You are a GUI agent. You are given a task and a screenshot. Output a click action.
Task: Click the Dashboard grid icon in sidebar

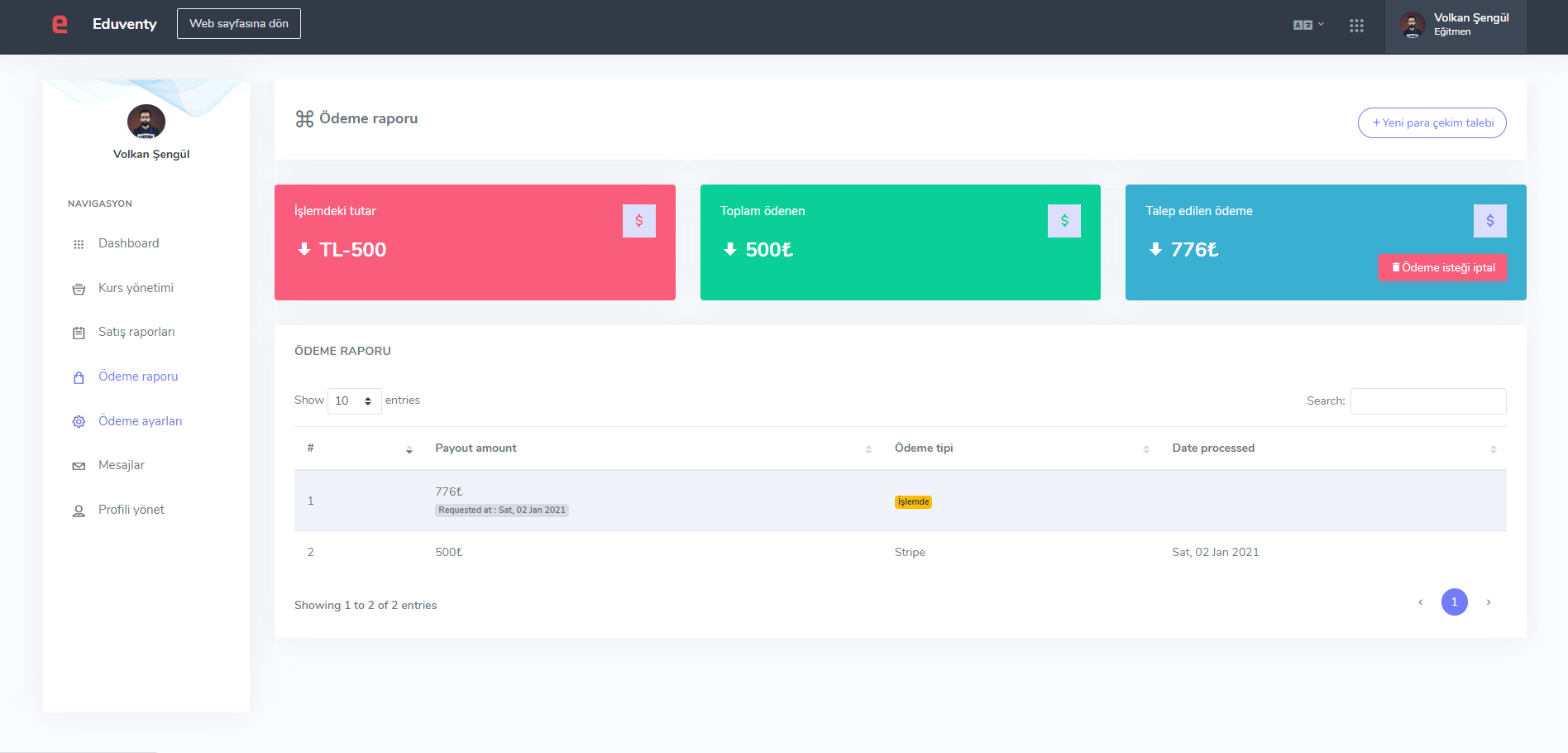pyautogui.click(x=79, y=244)
